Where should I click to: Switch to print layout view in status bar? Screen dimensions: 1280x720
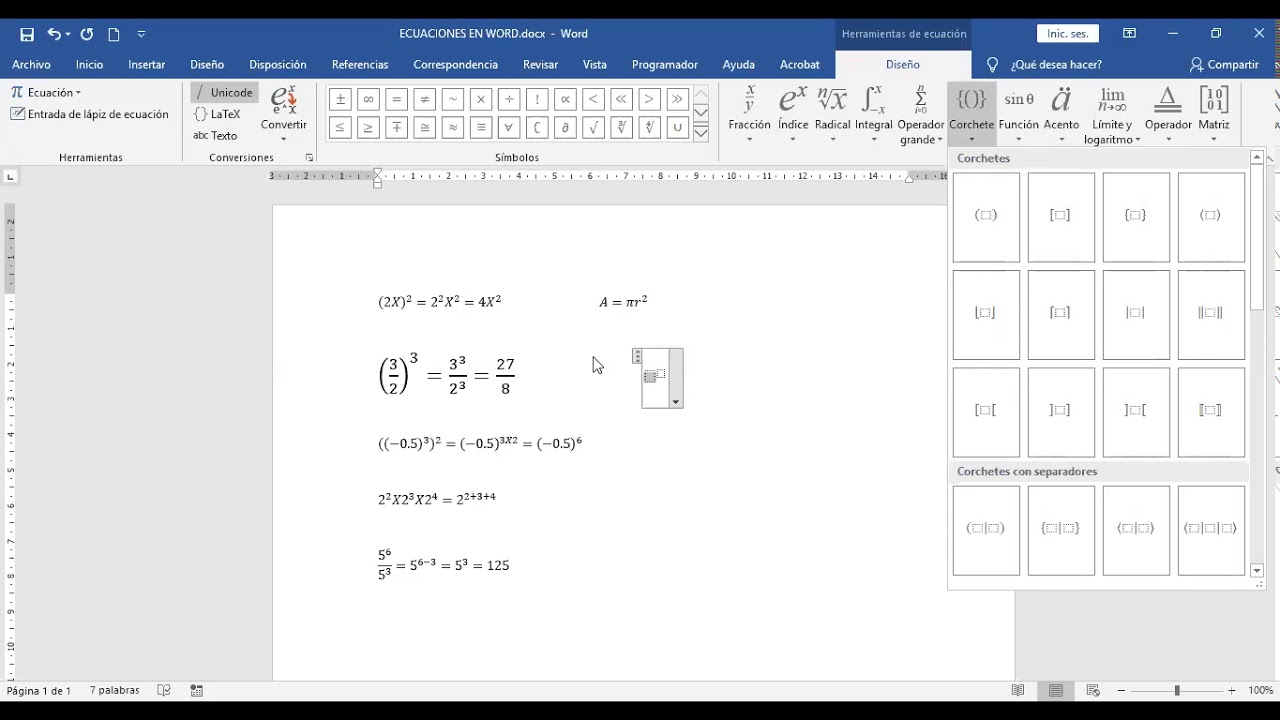click(1056, 690)
